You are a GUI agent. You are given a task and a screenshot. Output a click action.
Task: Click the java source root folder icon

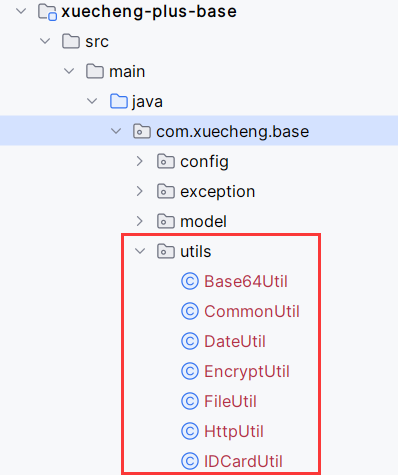(x=119, y=101)
